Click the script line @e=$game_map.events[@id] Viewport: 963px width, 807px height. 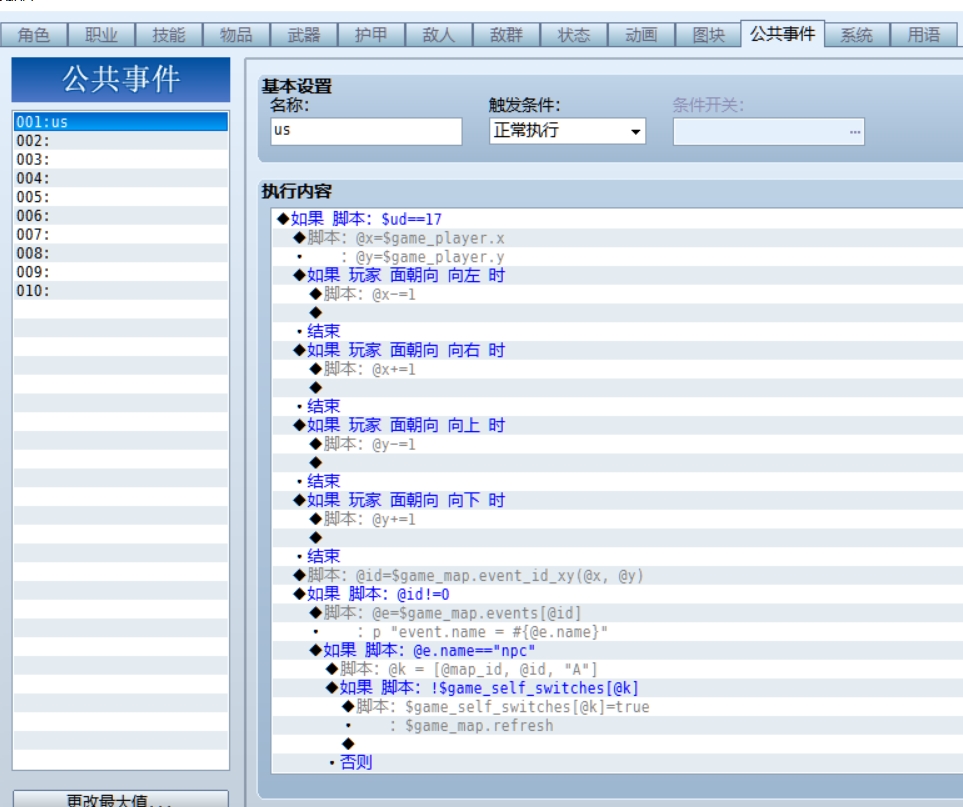617,613
